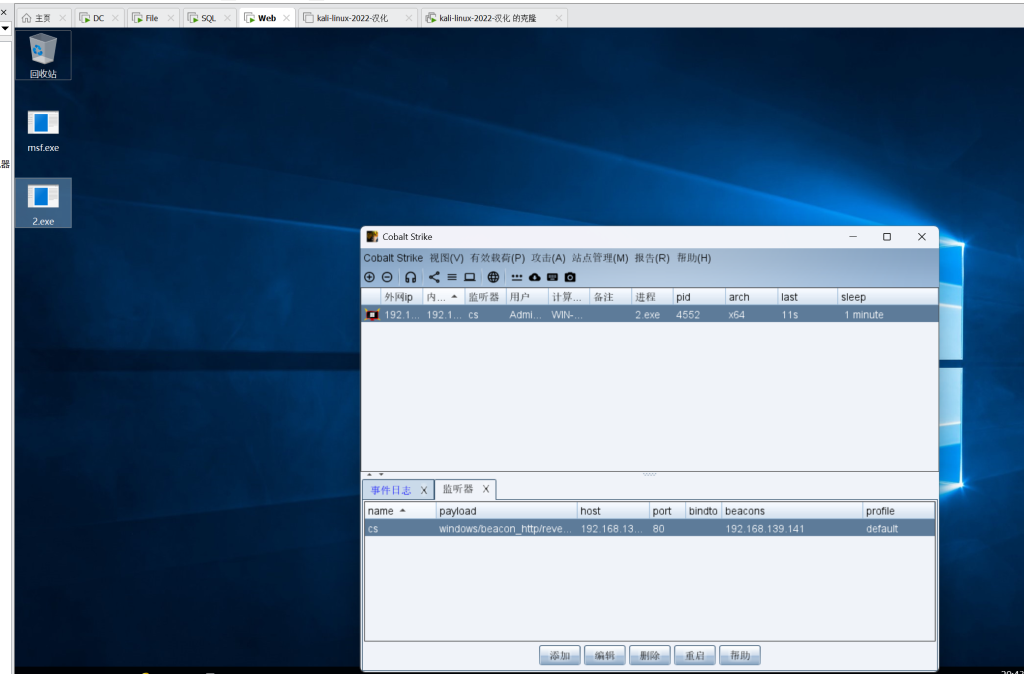Screen dimensions: 1024x674
Task: Close the 事件日志 tab
Action: [x=424, y=490]
